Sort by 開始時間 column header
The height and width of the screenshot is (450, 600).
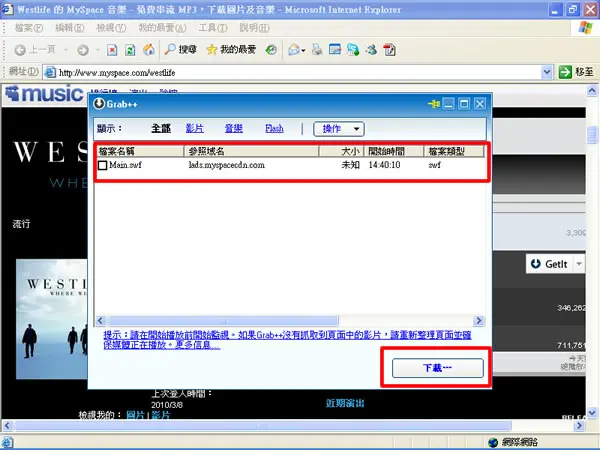(x=394, y=151)
